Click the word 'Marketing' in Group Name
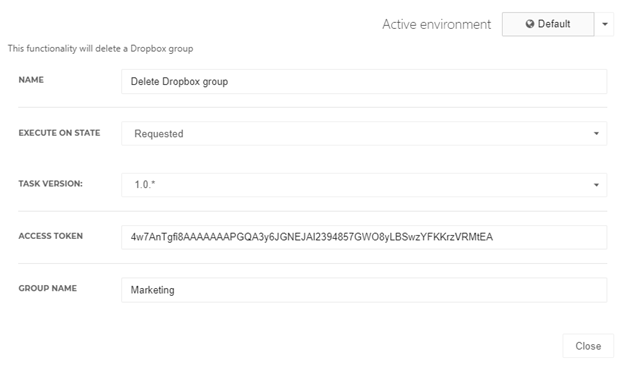 [152, 290]
